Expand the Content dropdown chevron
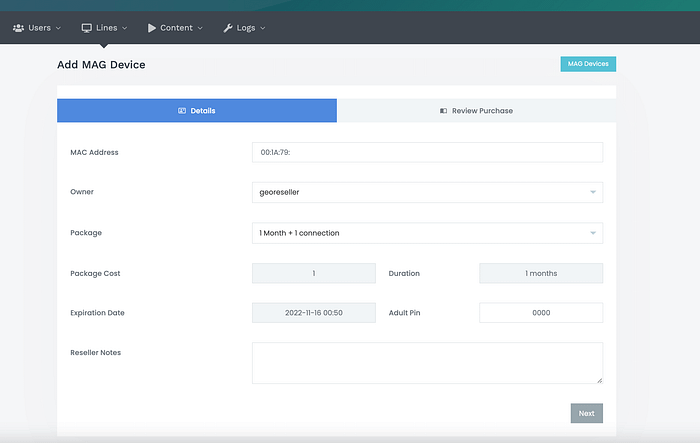Screen dimensions: 700x443 pos(200,28)
